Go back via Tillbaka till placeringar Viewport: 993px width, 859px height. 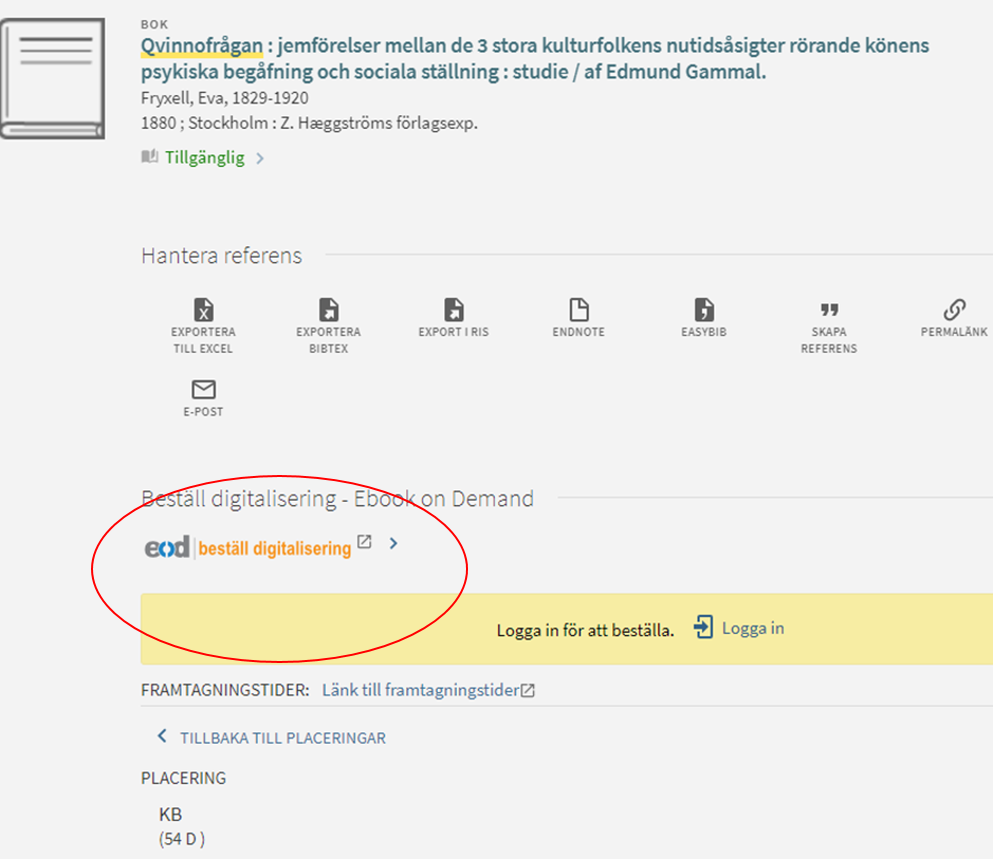(282, 738)
